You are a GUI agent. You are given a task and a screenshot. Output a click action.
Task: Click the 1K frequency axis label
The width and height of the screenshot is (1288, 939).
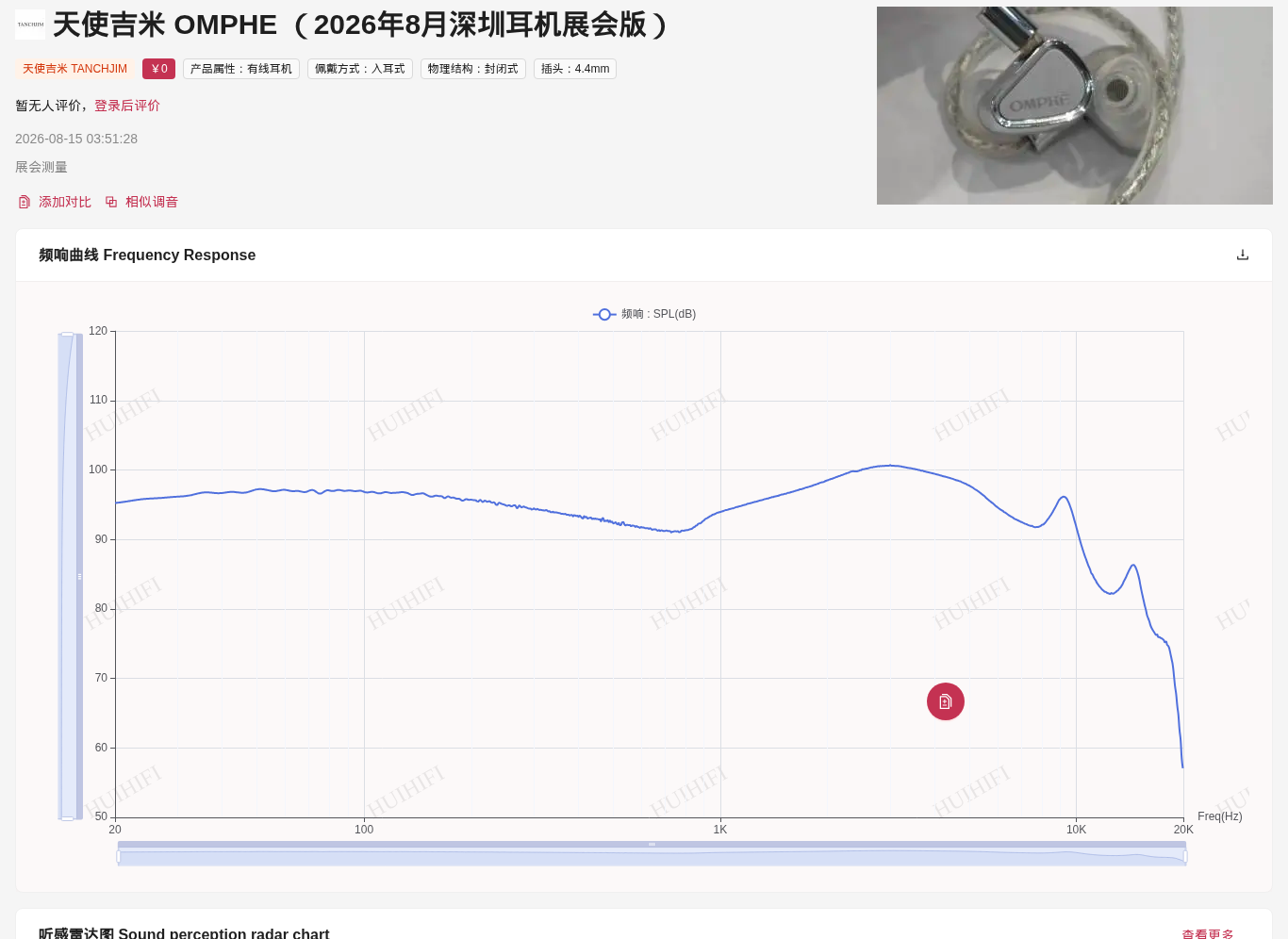coord(720,830)
